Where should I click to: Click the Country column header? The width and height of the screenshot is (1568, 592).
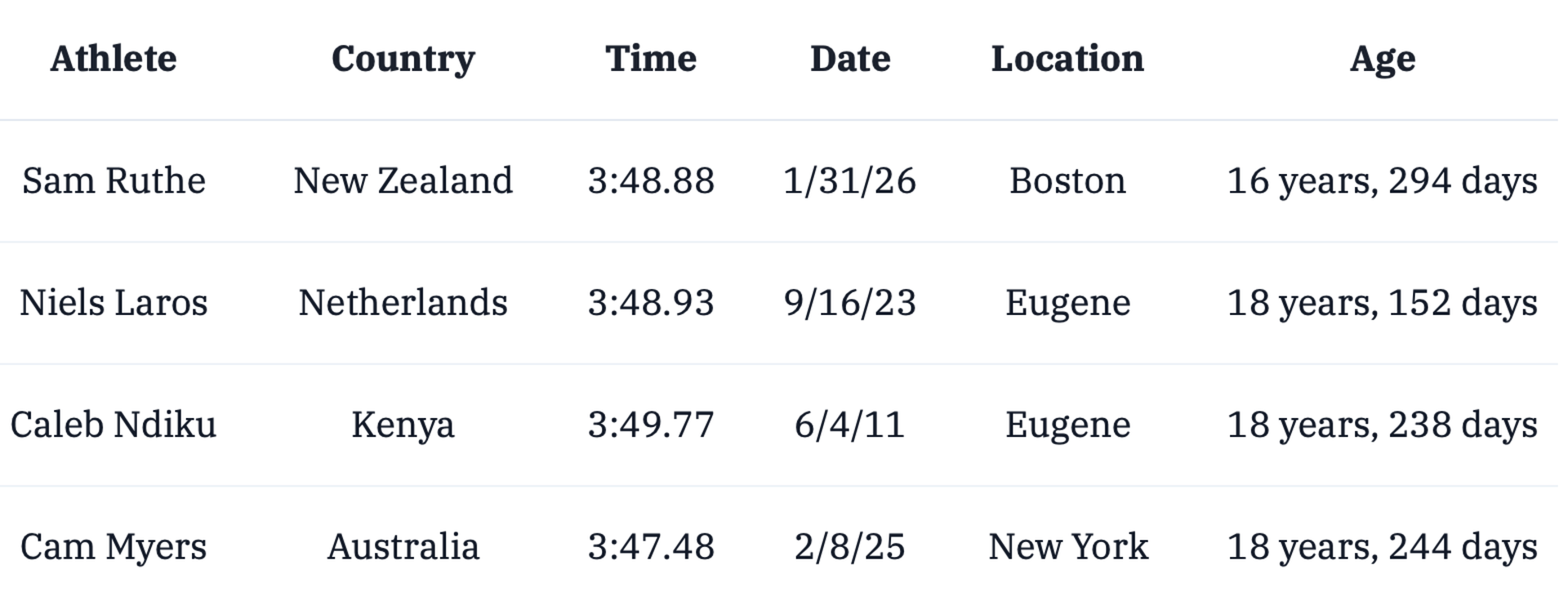403,59
